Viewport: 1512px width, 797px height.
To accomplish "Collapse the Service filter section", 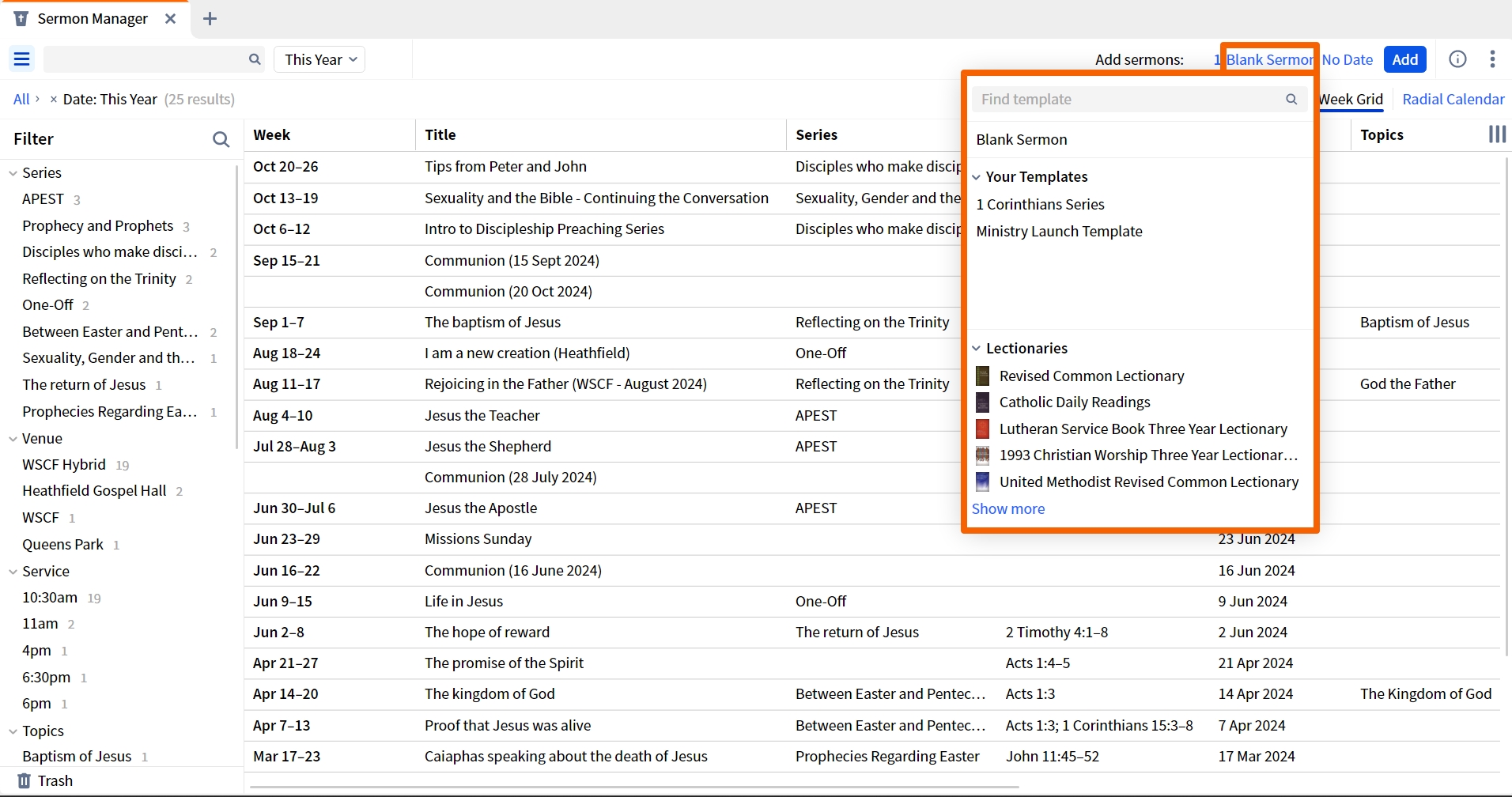I will point(13,572).
